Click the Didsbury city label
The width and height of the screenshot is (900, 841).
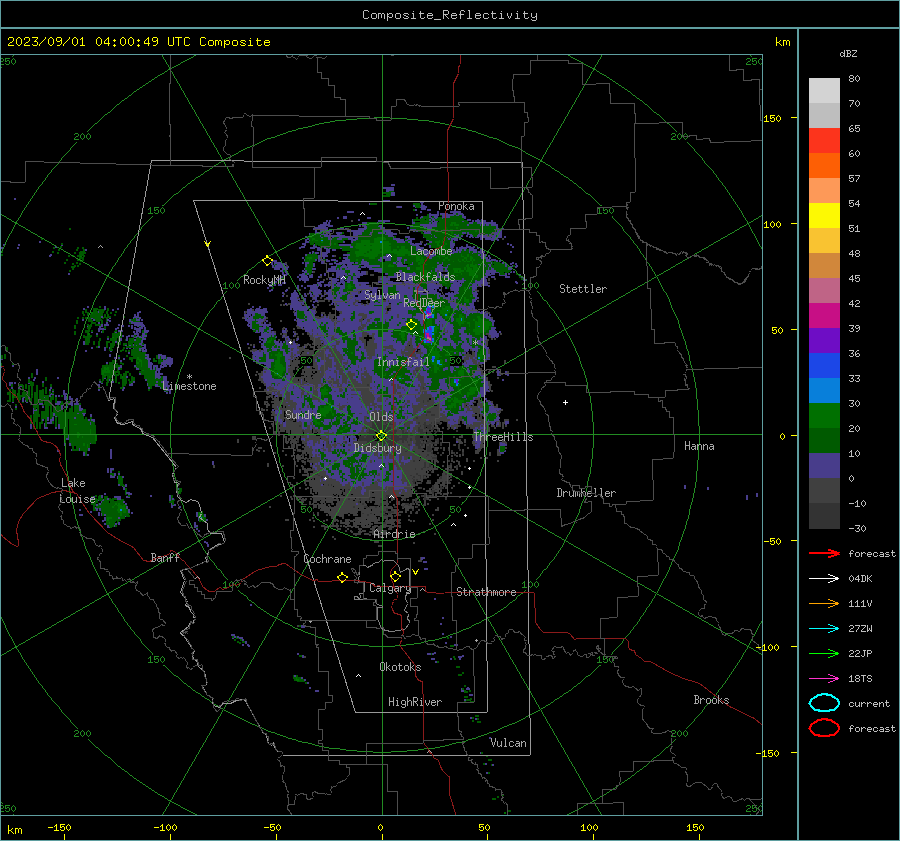(x=378, y=448)
